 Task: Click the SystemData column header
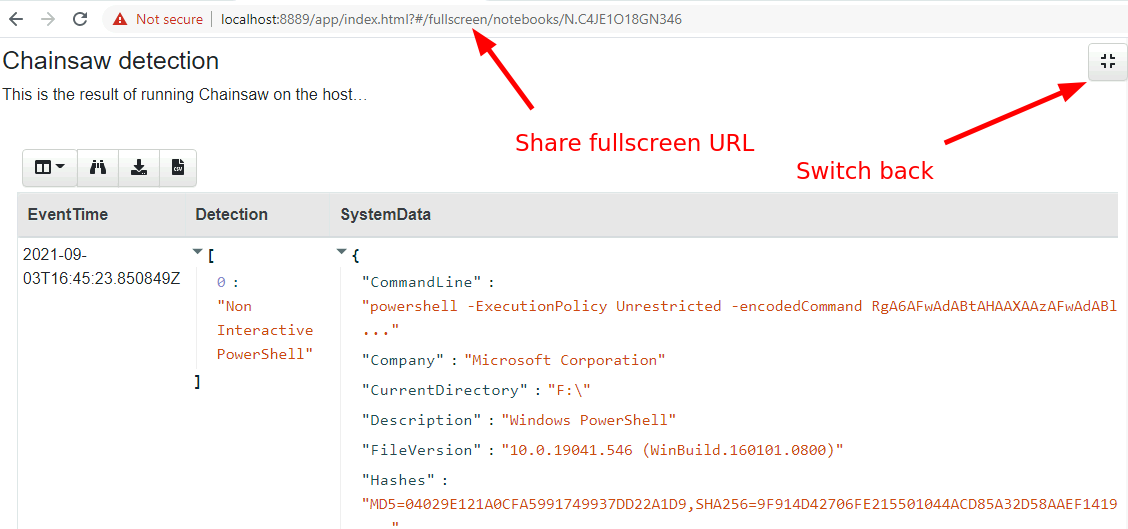pos(385,214)
